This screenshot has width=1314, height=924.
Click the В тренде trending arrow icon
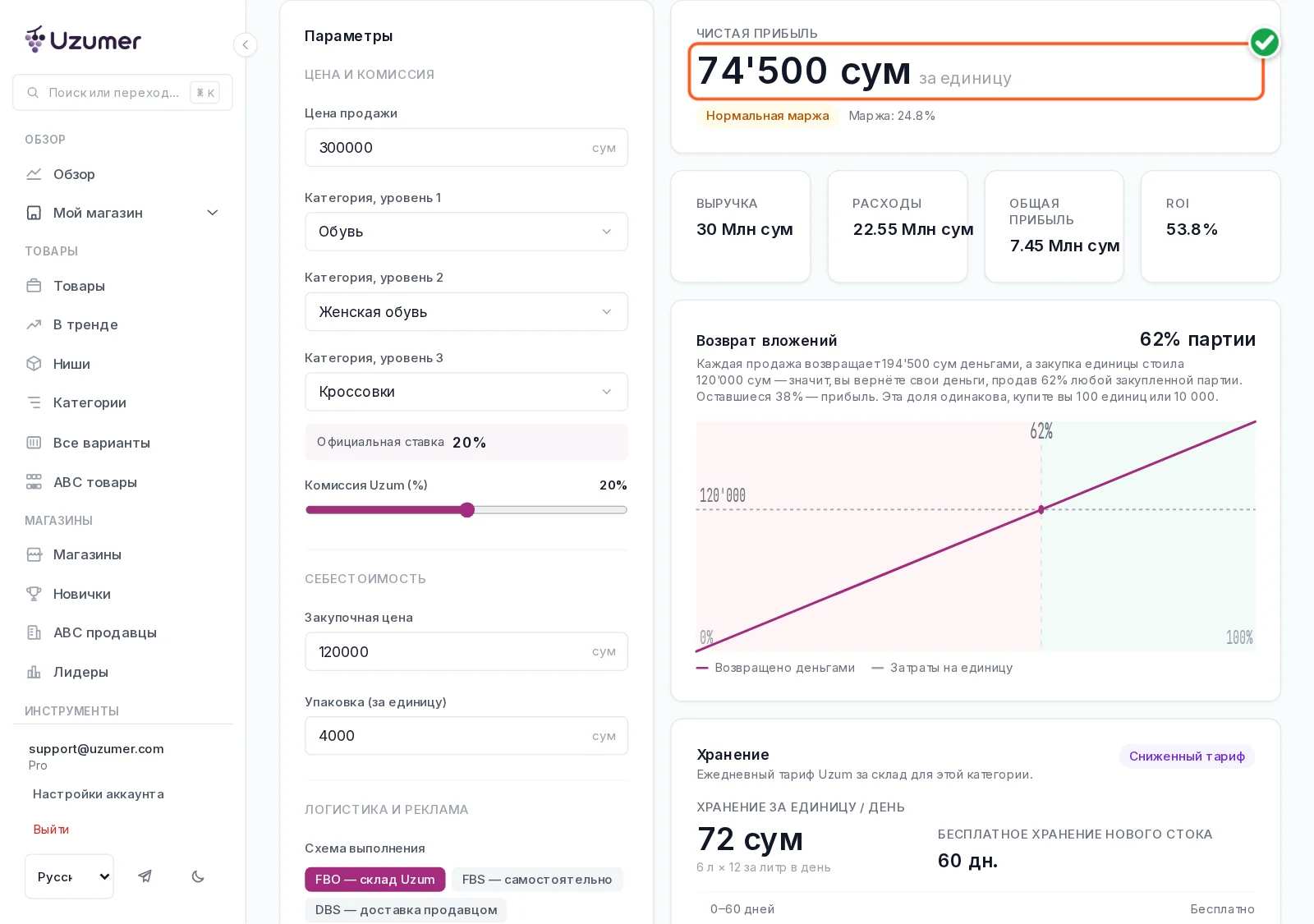[34, 324]
